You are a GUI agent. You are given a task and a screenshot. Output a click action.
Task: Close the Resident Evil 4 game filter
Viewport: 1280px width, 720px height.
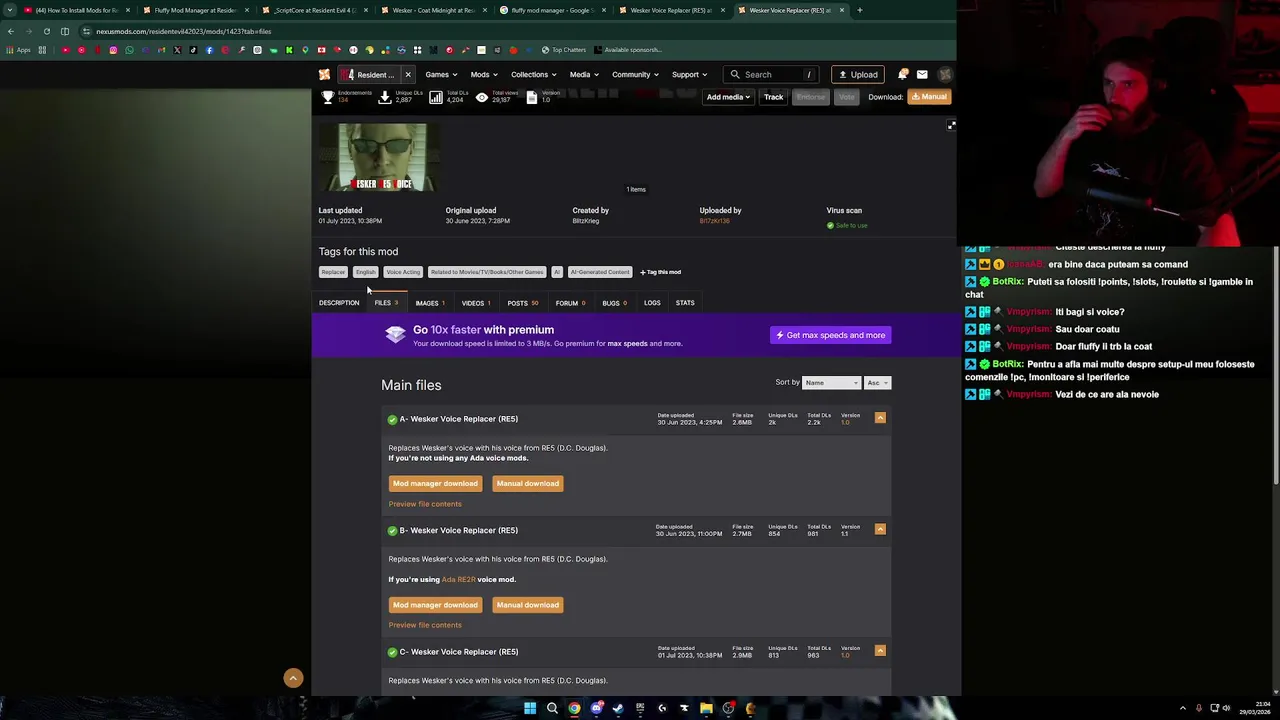408,74
